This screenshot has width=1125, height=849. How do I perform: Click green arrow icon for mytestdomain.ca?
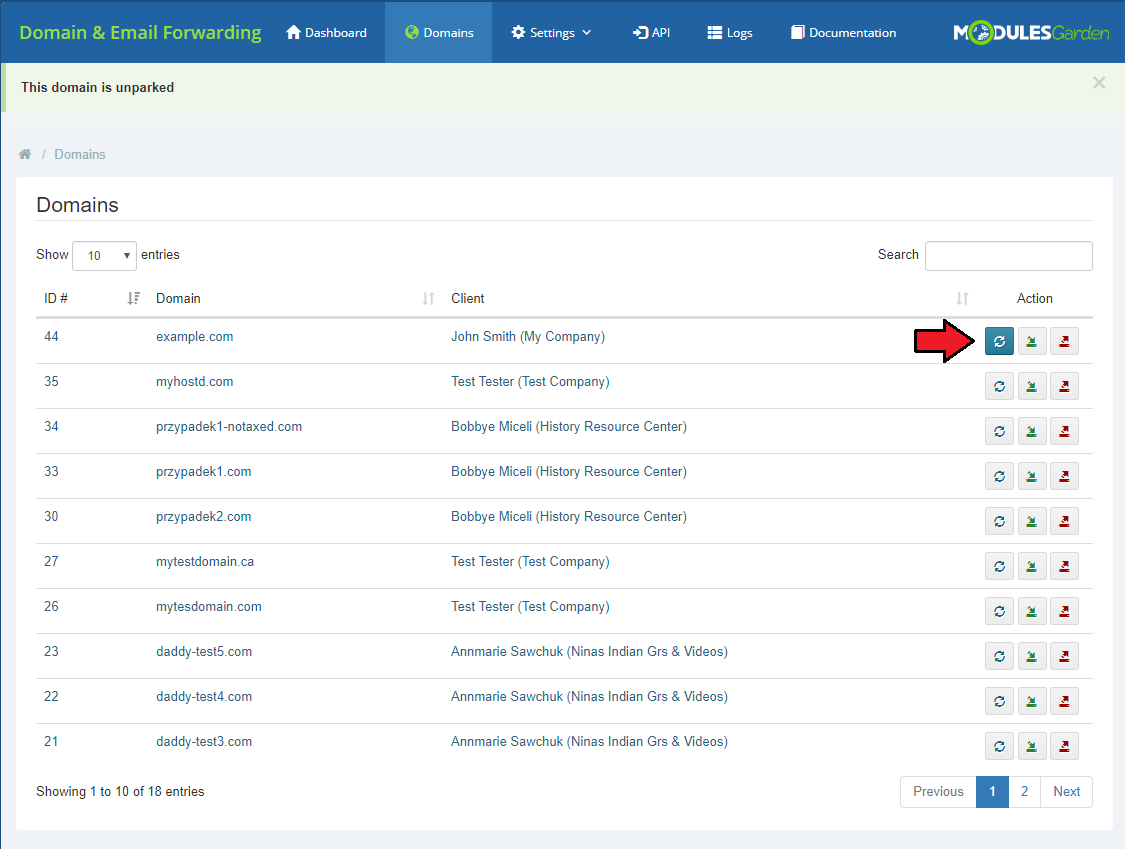click(x=1032, y=566)
